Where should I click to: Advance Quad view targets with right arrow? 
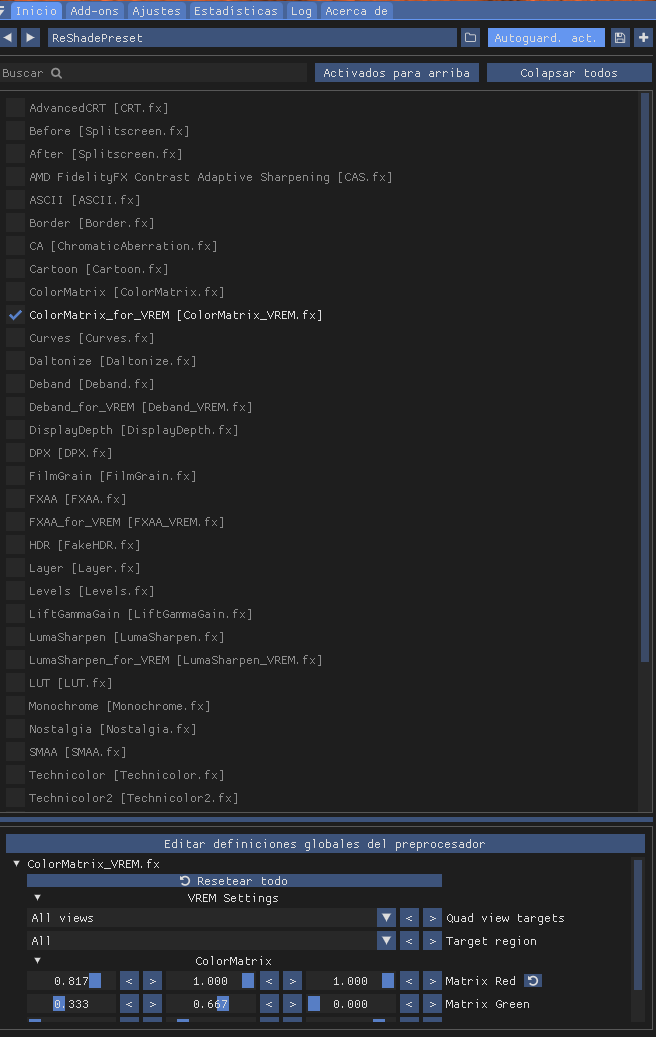(x=432, y=918)
